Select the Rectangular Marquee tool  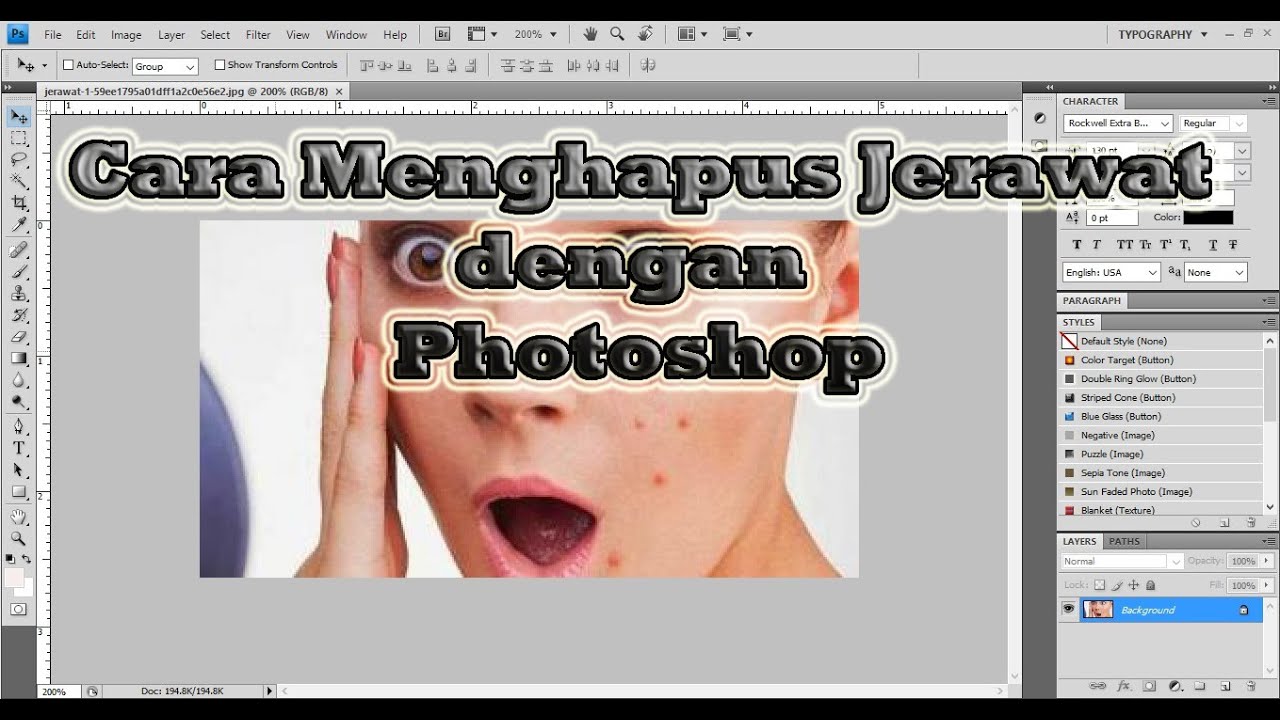pyautogui.click(x=18, y=138)
